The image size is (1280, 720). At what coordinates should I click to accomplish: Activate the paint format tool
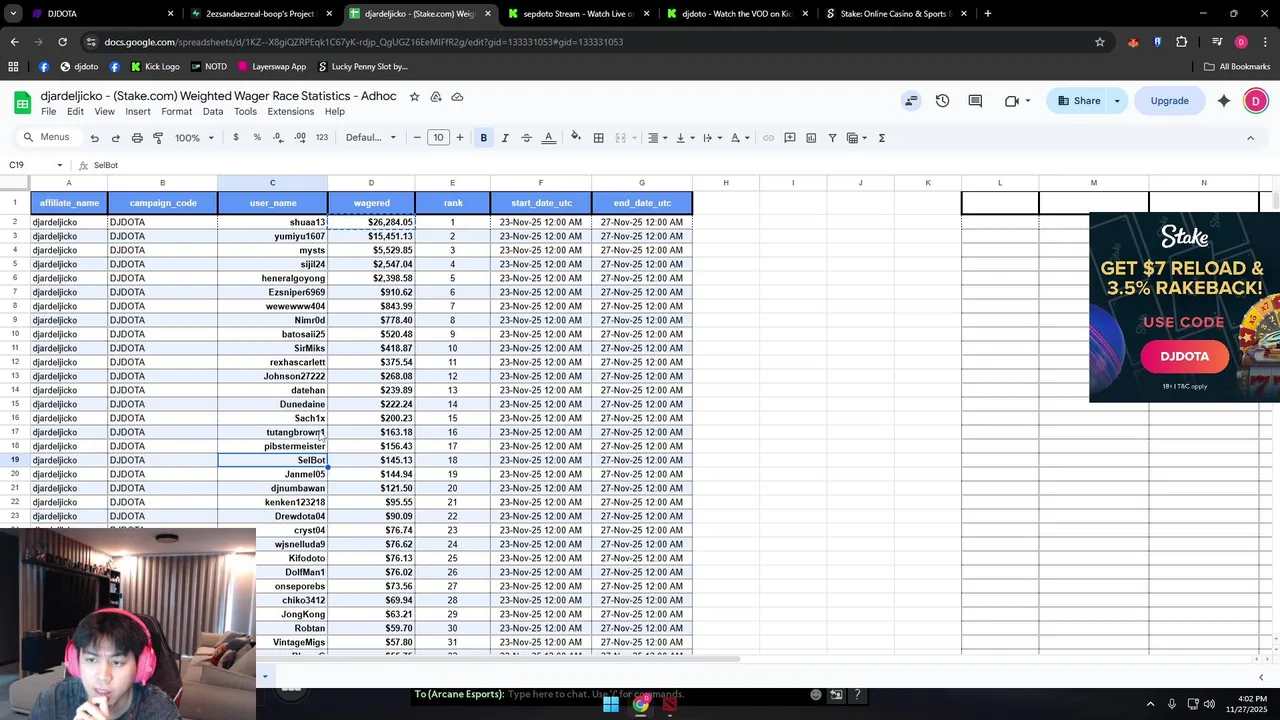(x=158, y=138)
